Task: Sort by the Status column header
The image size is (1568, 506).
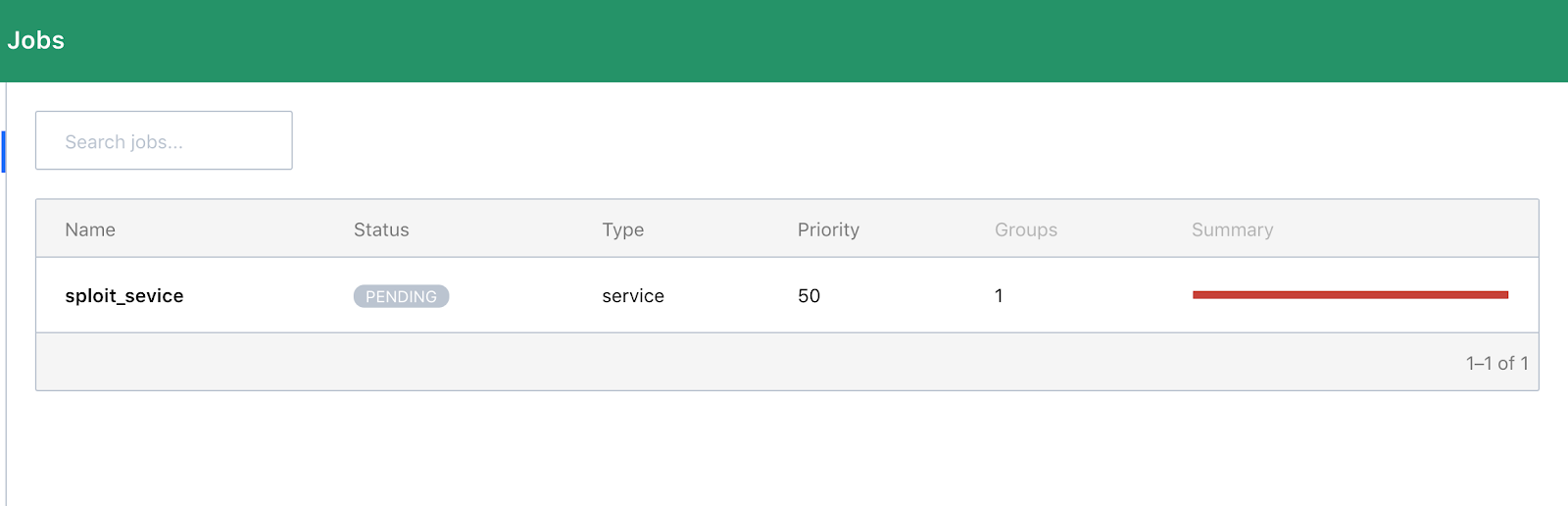Action: (x=381, y=229)
